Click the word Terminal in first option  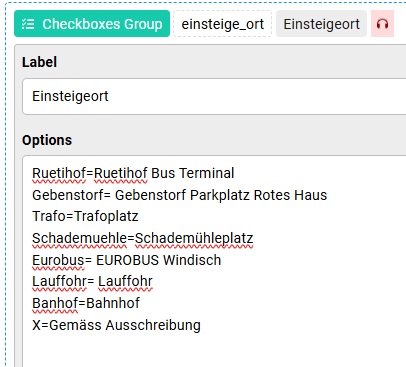207,173
